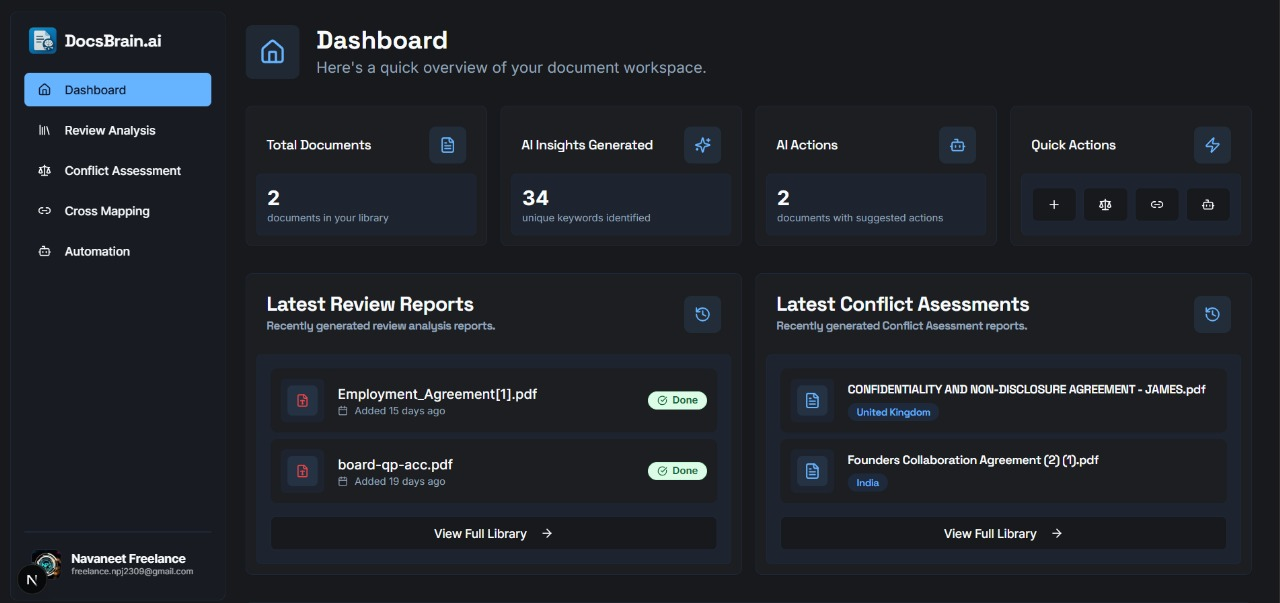Go to Review Analysis in sidebar
The height and width of the screenshot is (603, 1280).
pos(118,130)
